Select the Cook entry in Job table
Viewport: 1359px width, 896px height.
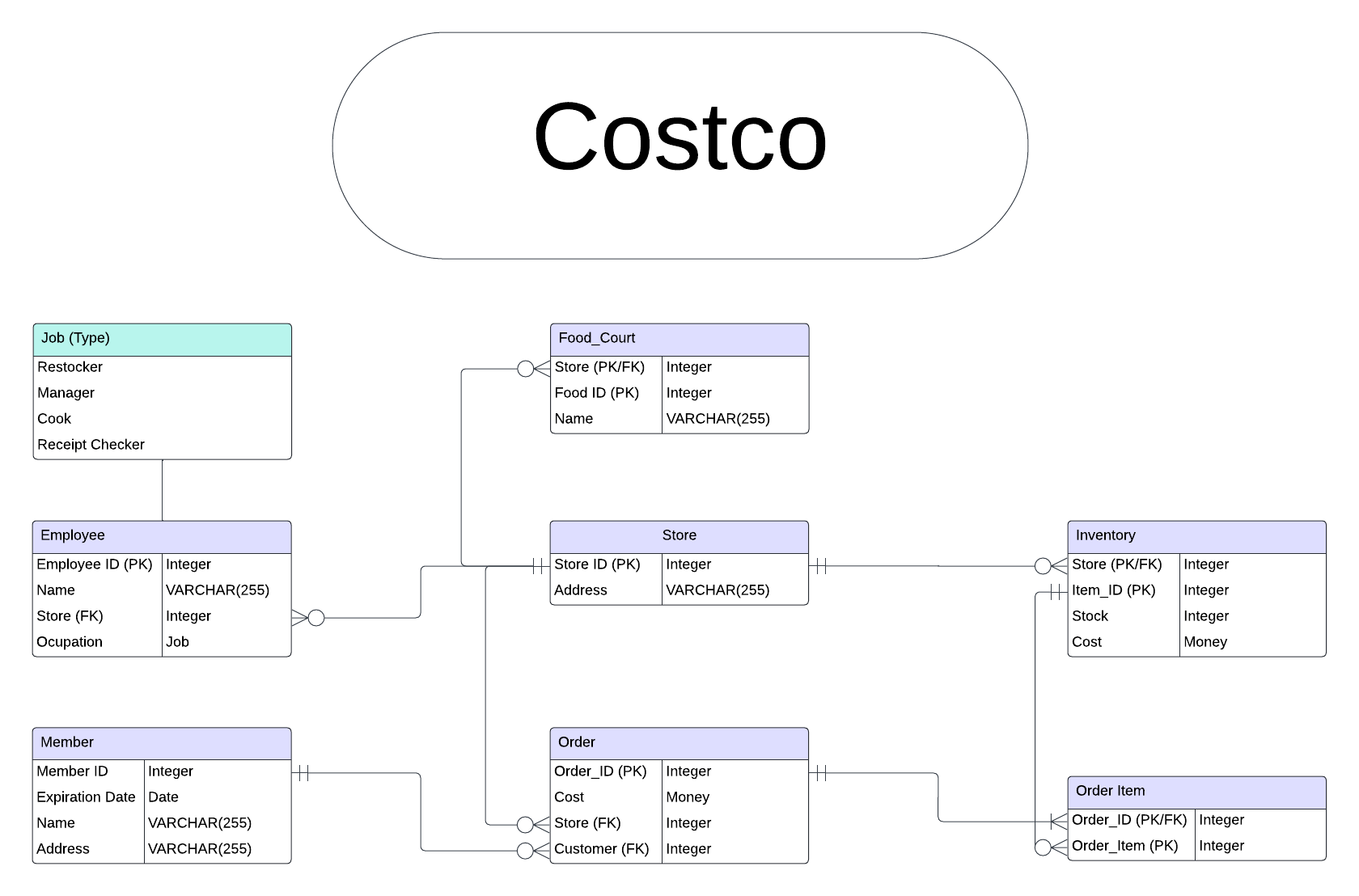pos(162,419)
